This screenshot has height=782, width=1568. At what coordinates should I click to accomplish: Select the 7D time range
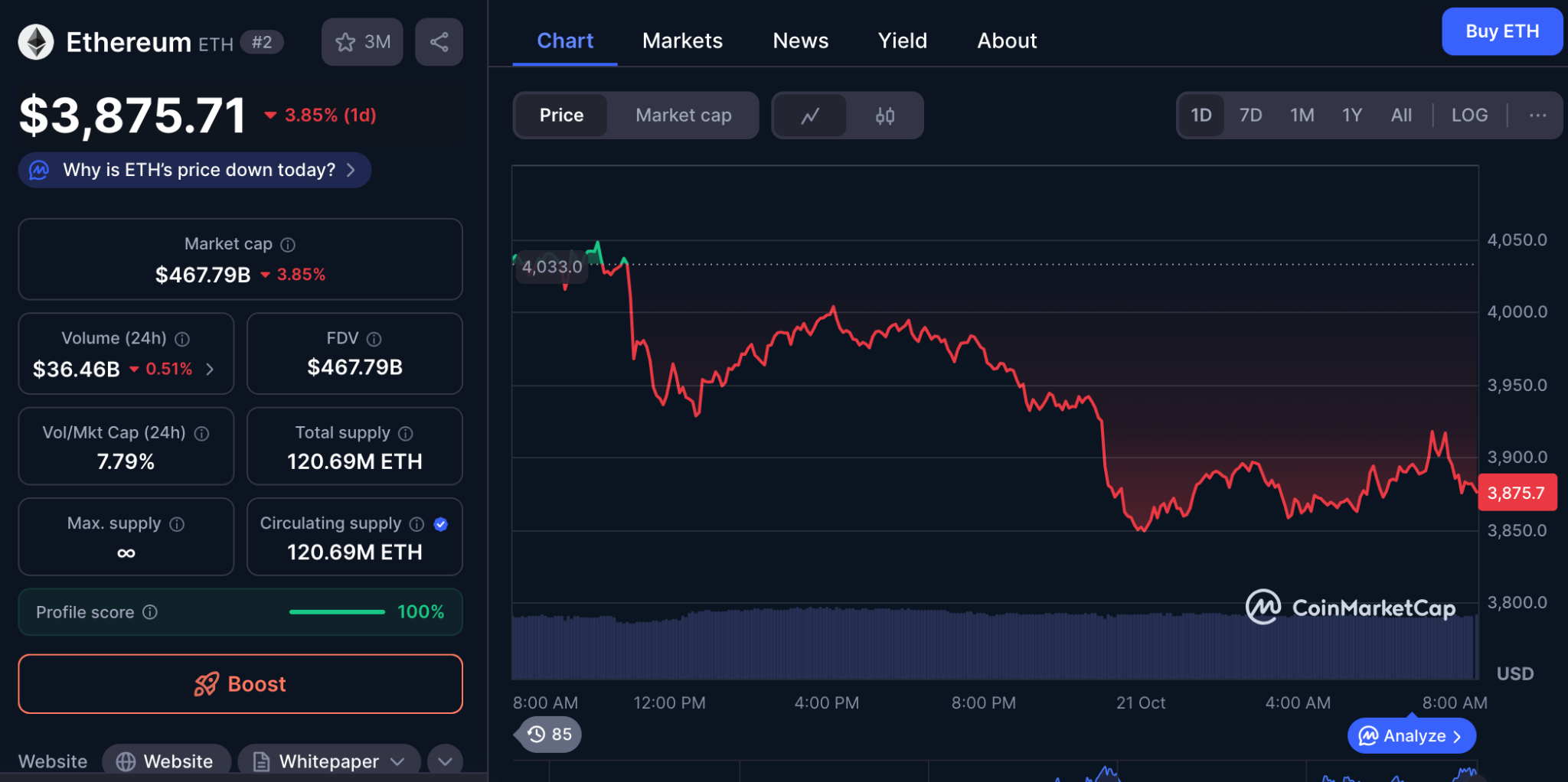coord(1250,116)
